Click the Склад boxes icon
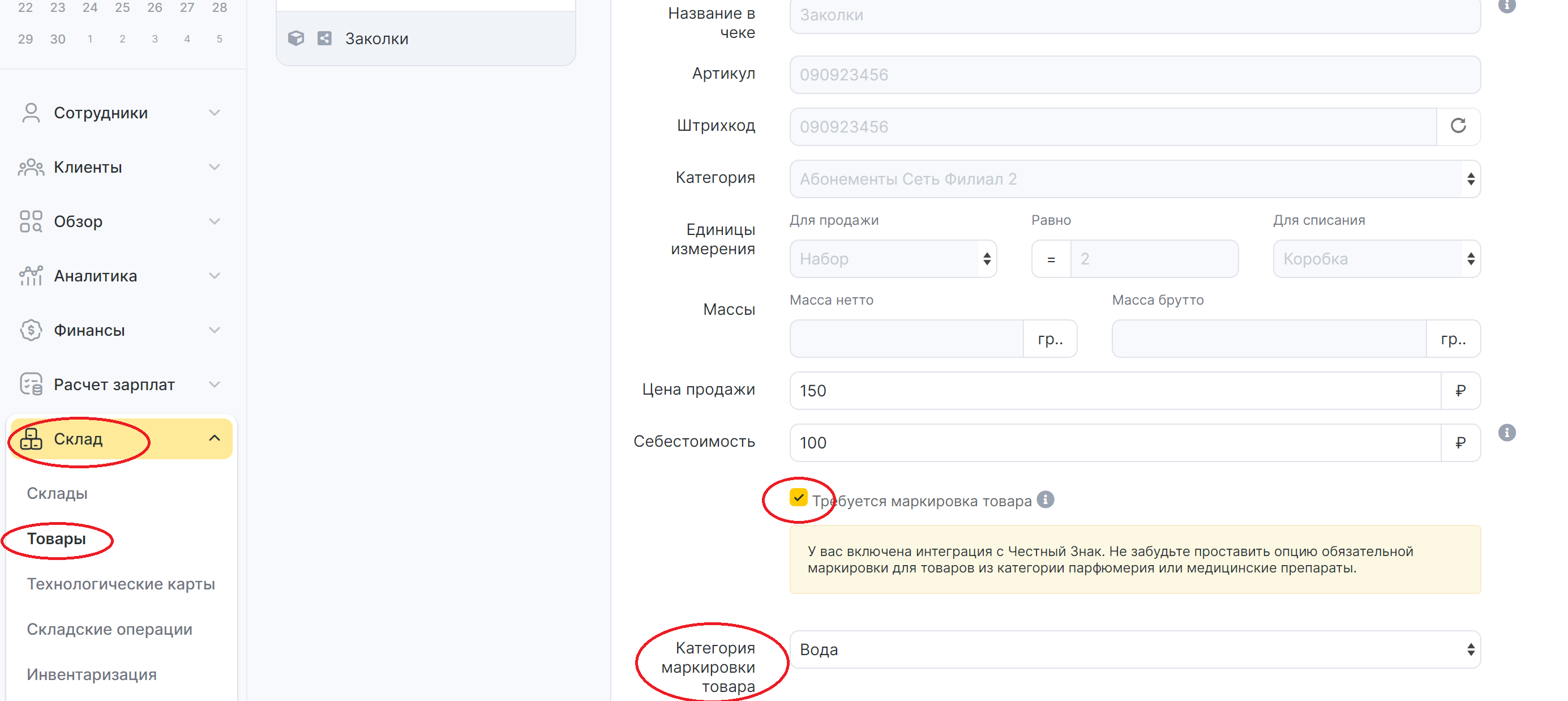The image size is (1568, 701). [x=31, y=438]
